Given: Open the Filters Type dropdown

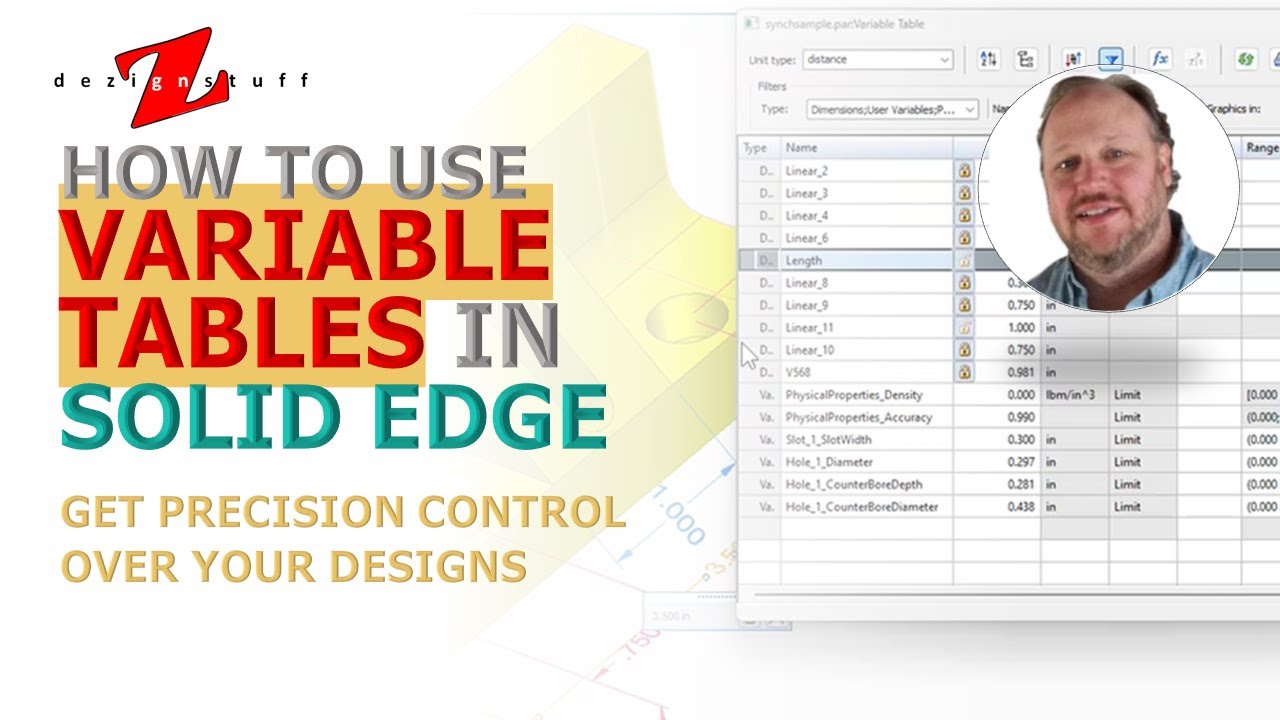Looking at the screenshot, I should pyautogui.click(x=893, y=109).
